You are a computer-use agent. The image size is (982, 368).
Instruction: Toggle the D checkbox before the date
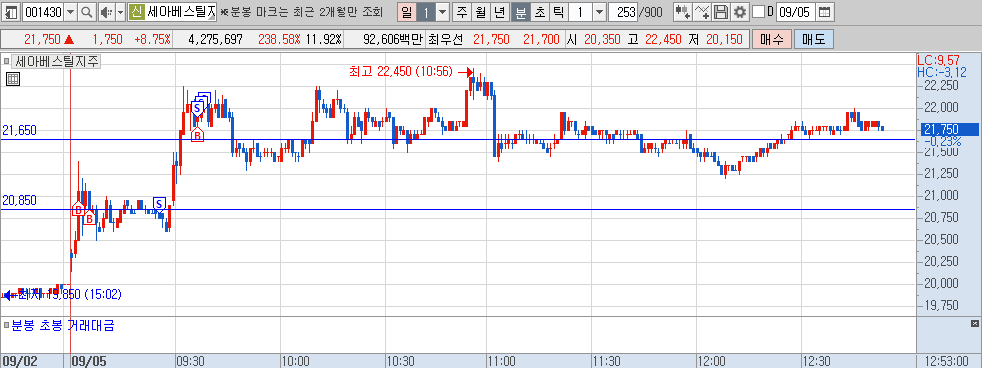click(x=758, y=11)
